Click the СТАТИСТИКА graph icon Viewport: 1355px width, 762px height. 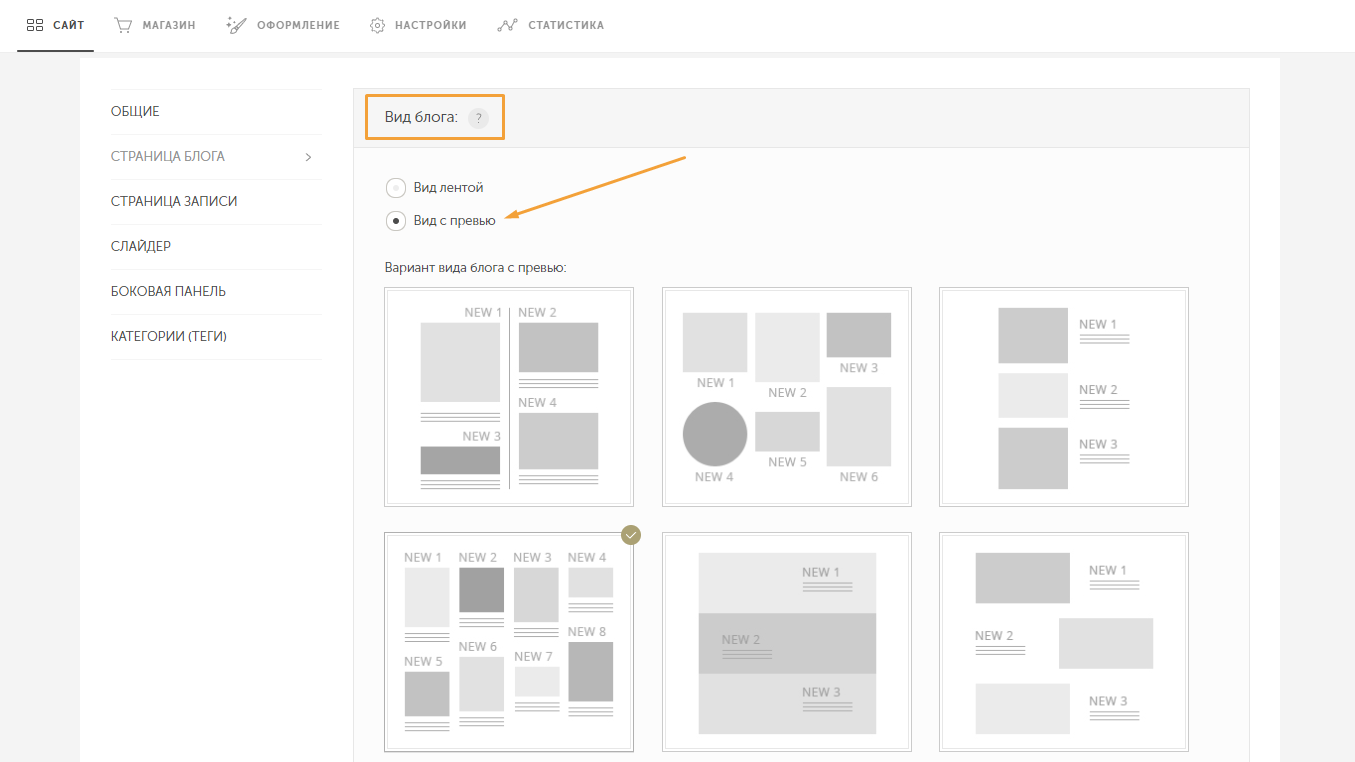[x=507, y=25]
